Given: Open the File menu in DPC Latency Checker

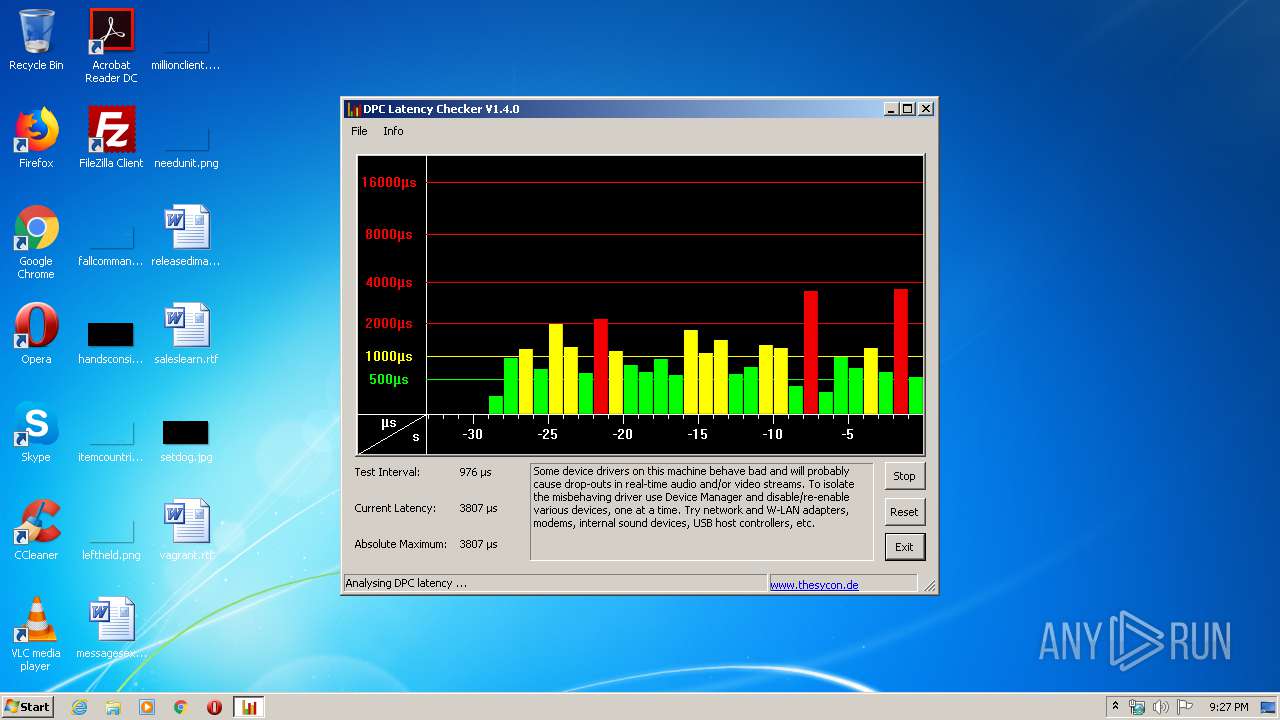Looking at the screenshot, I should coord(359,131).
